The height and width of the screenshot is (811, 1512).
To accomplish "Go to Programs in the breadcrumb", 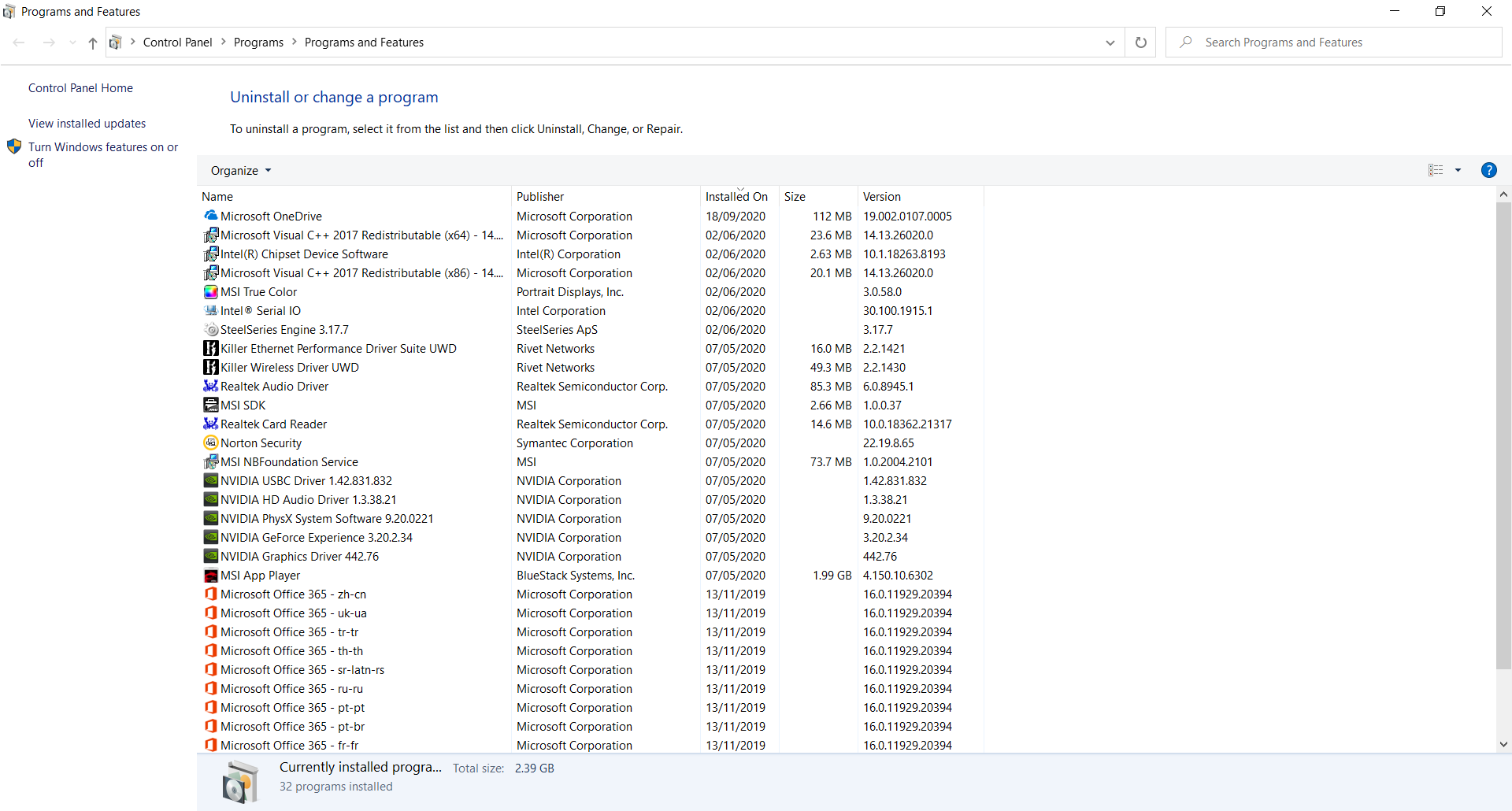I will tap(258, 42).
